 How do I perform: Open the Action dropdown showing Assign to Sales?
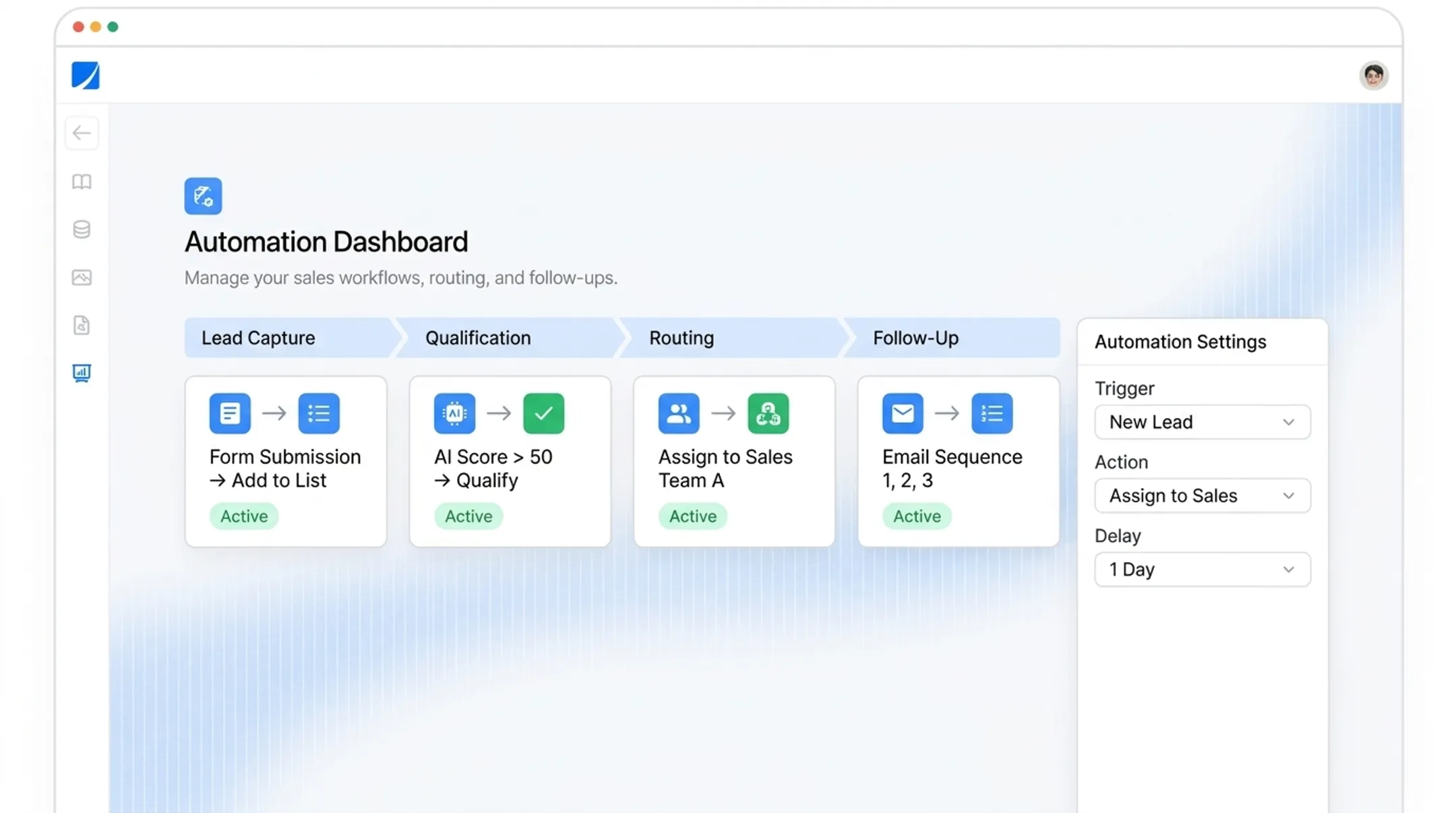[x=1203, y=495]
